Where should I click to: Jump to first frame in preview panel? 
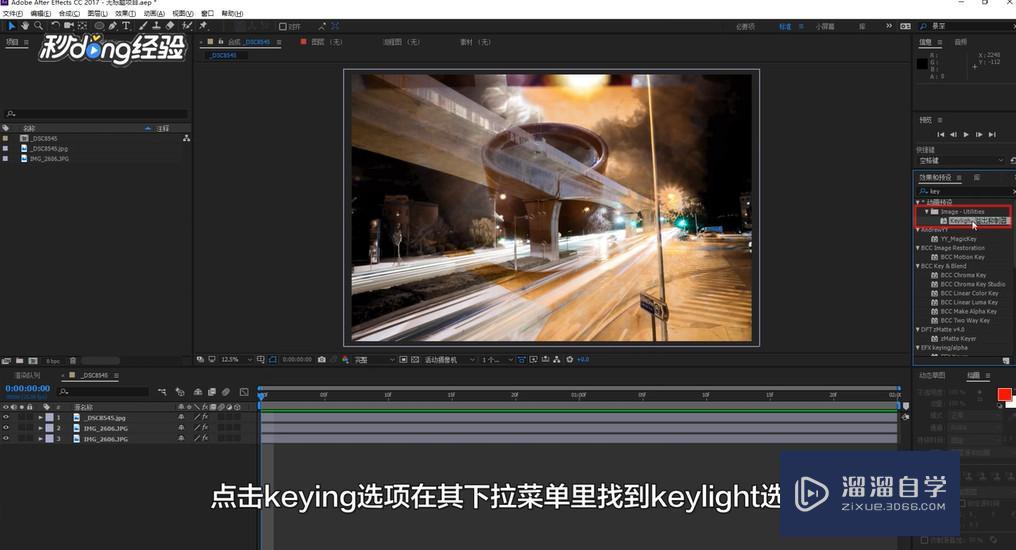[x=941, y=134]
